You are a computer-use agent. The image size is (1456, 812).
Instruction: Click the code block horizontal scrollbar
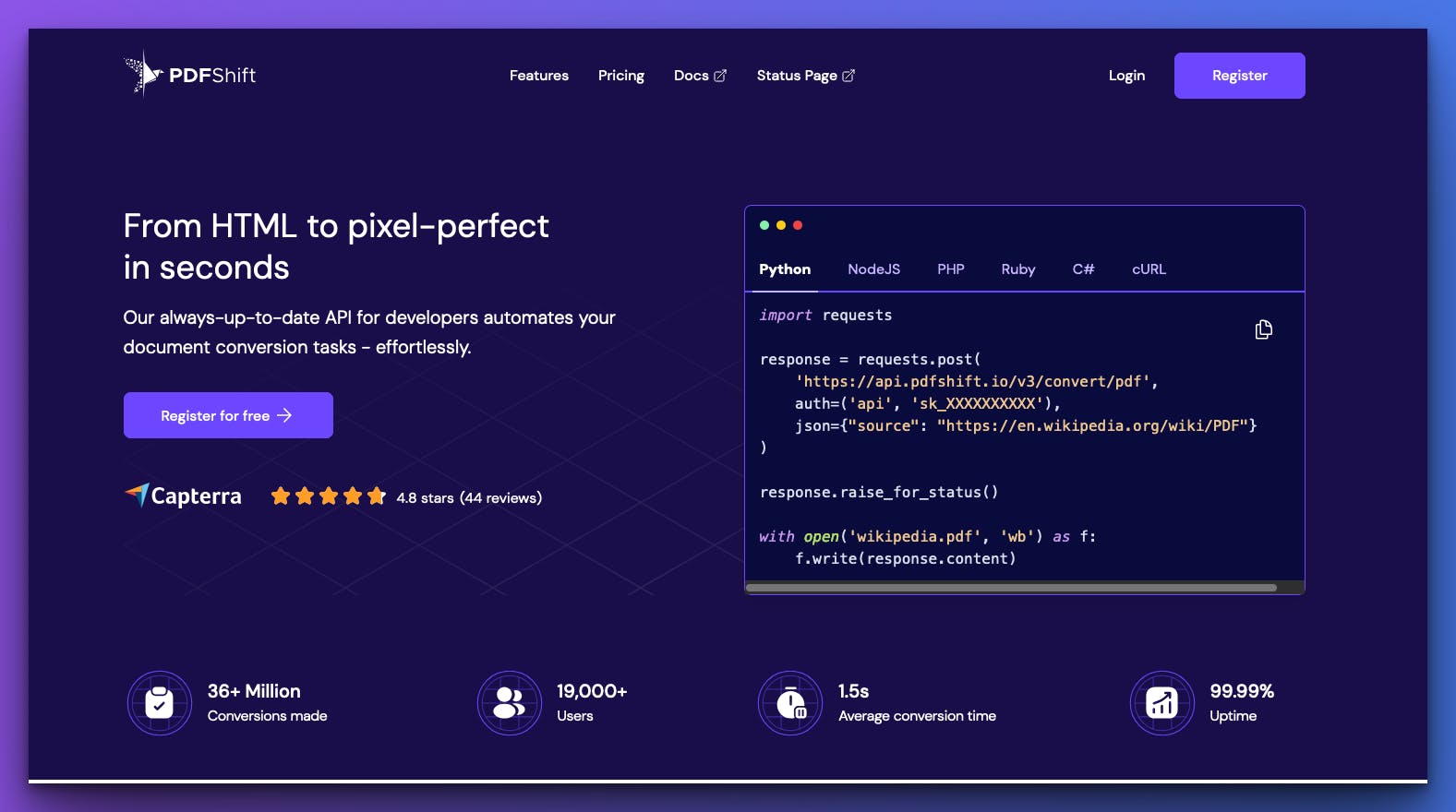[x=1011, y=587]
